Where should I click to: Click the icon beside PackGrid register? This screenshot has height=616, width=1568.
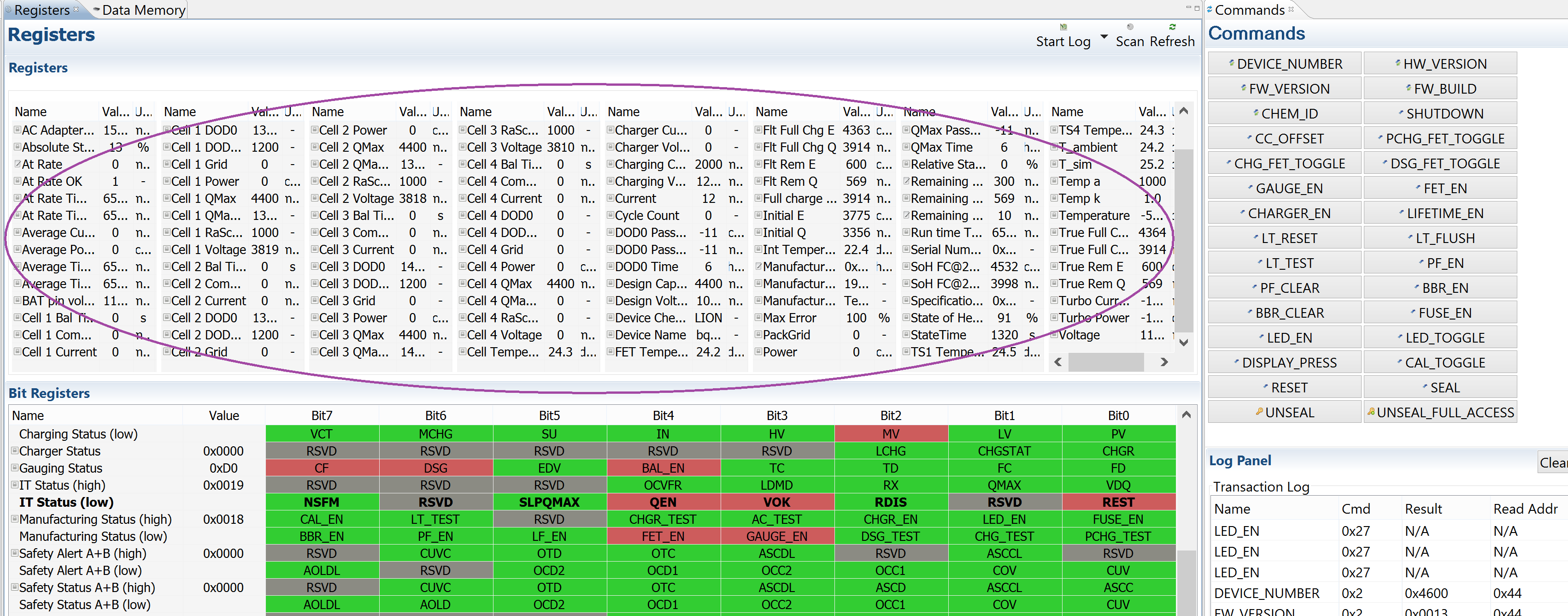point(758,334)
